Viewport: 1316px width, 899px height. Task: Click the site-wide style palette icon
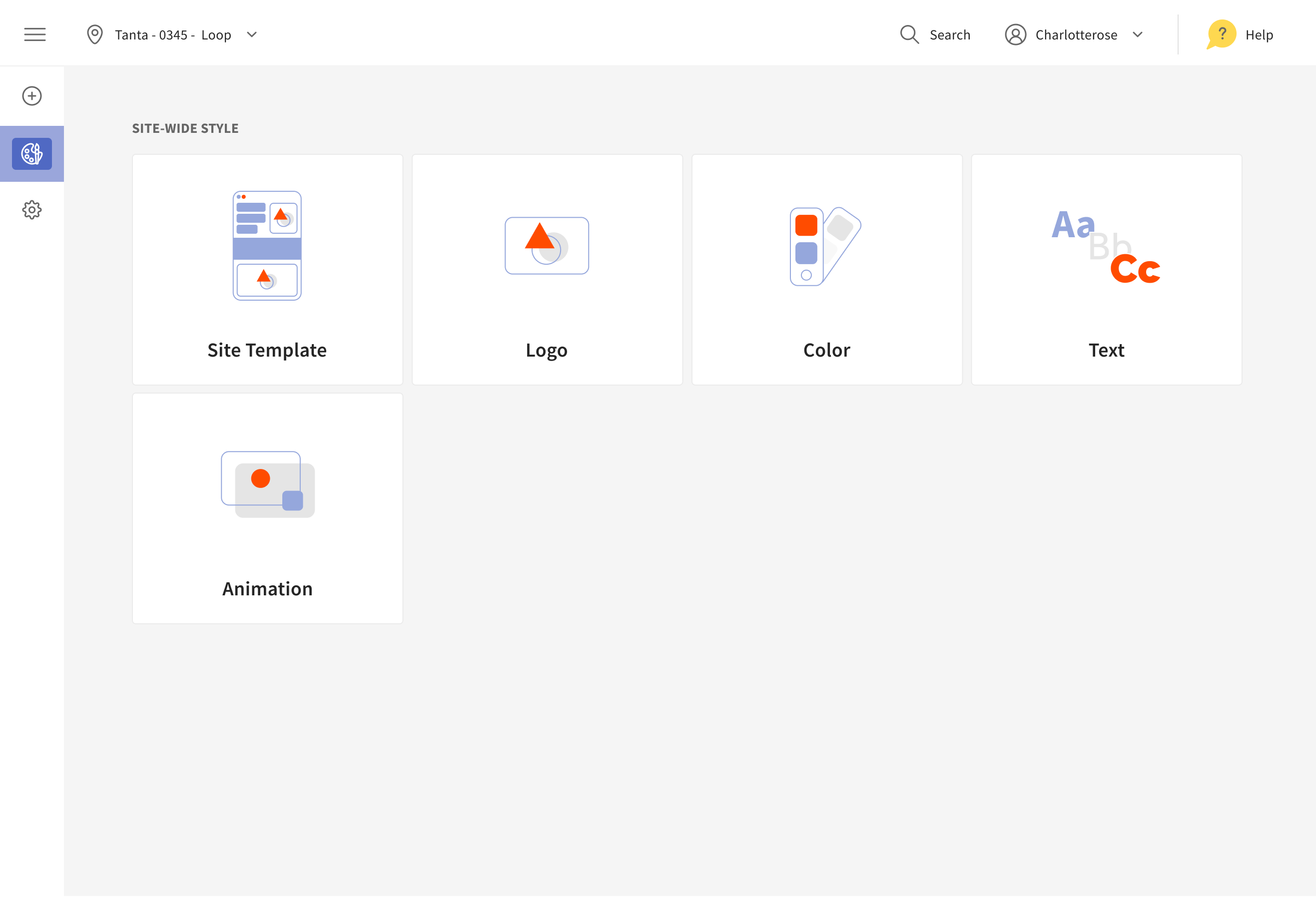coord(31,153)
